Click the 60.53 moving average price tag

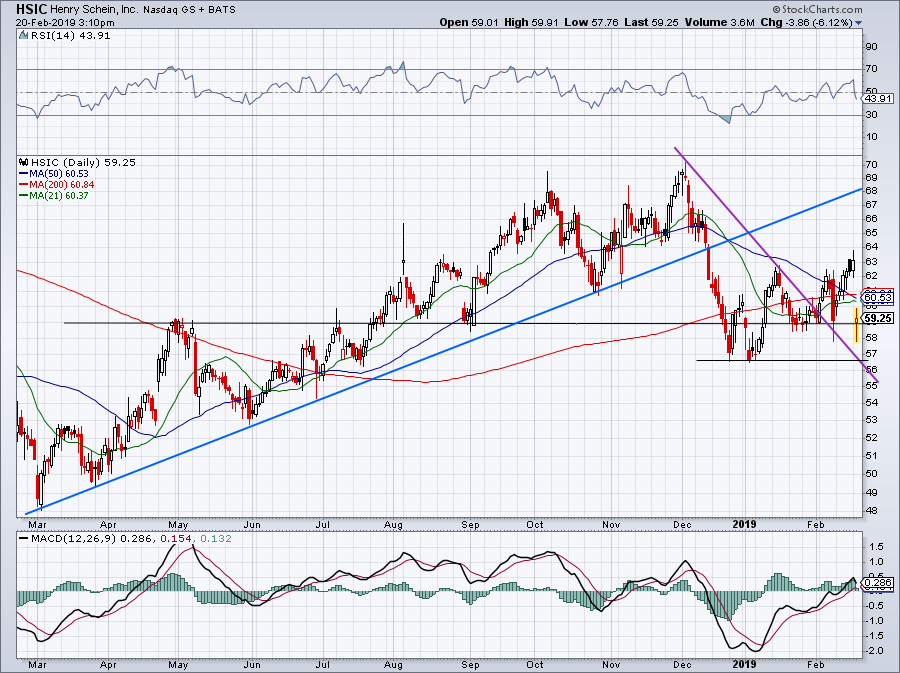[878, 297]
